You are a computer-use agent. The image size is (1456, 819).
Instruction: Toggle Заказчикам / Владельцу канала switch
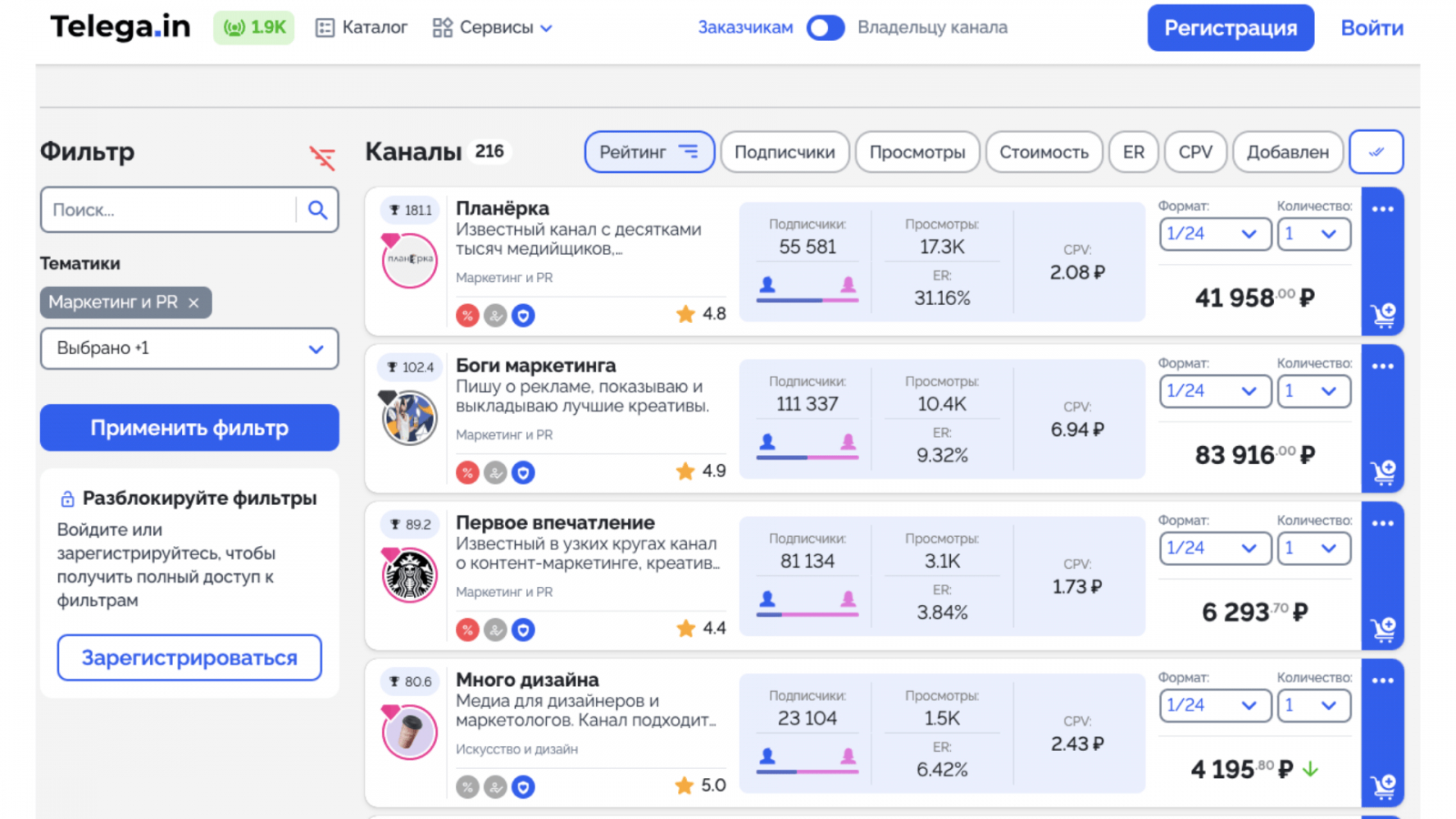pyautogui.click(x=825, y=28)
